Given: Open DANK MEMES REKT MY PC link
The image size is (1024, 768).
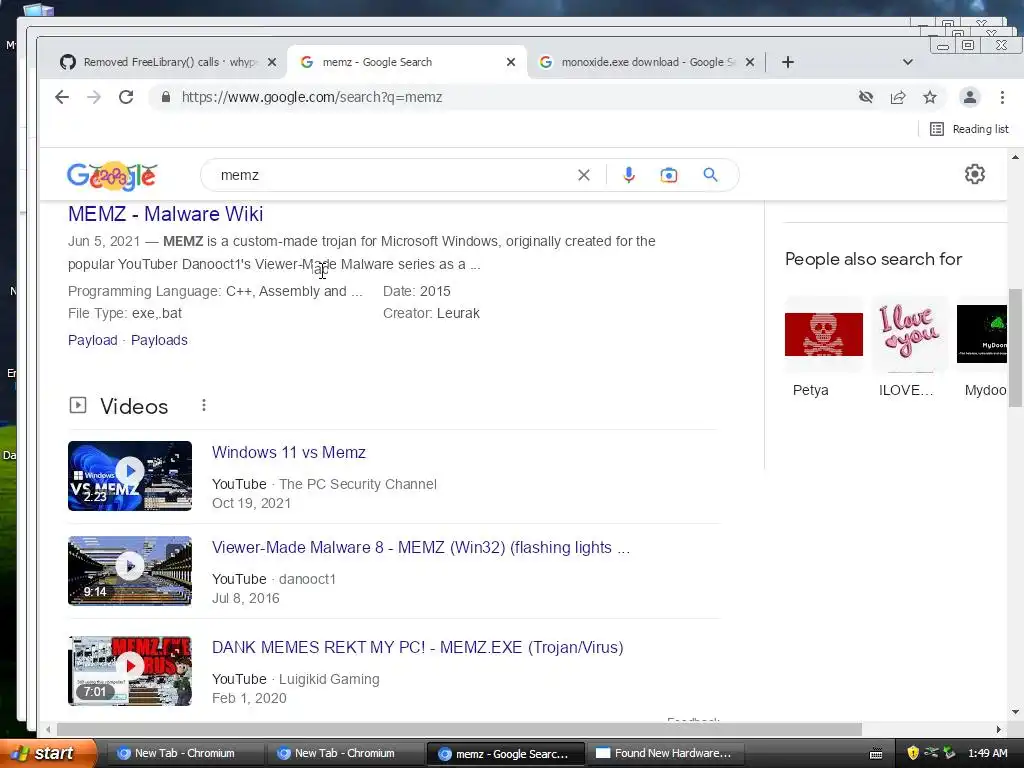Looking at the screenshot, I should click(418, 647).
